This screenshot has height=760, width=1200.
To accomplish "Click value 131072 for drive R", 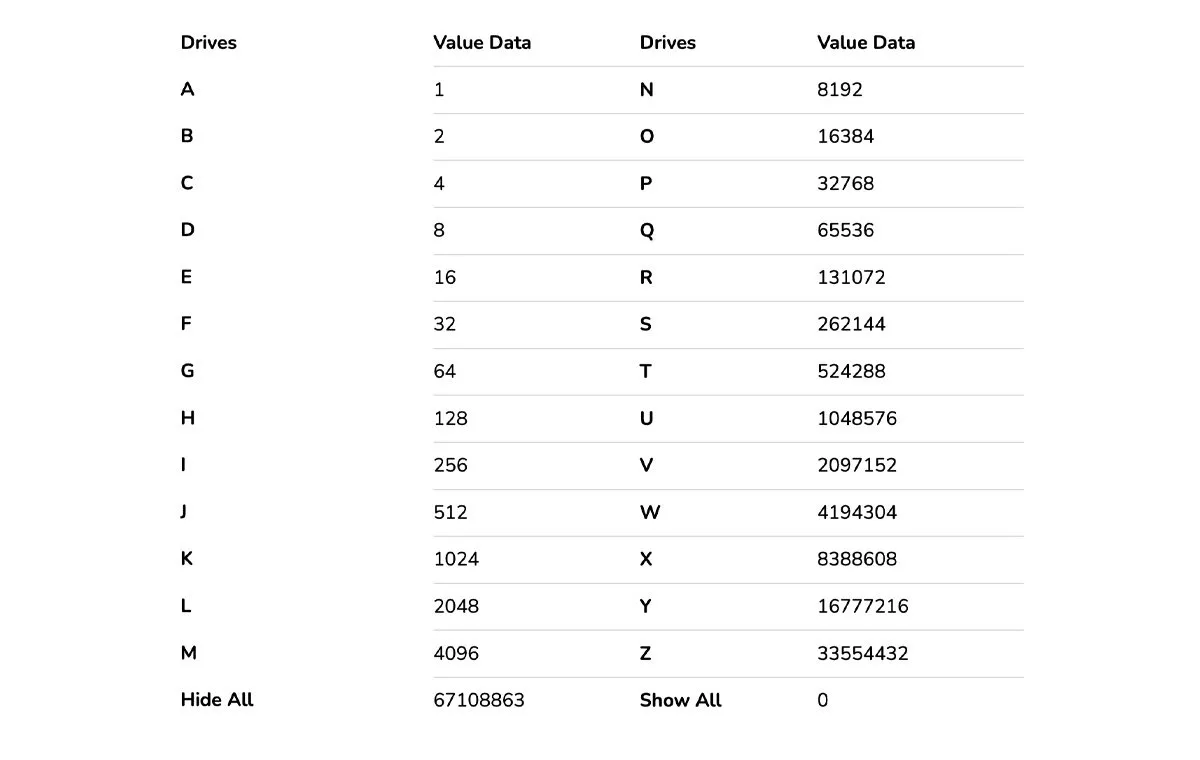I will click(x=851, y=278).
